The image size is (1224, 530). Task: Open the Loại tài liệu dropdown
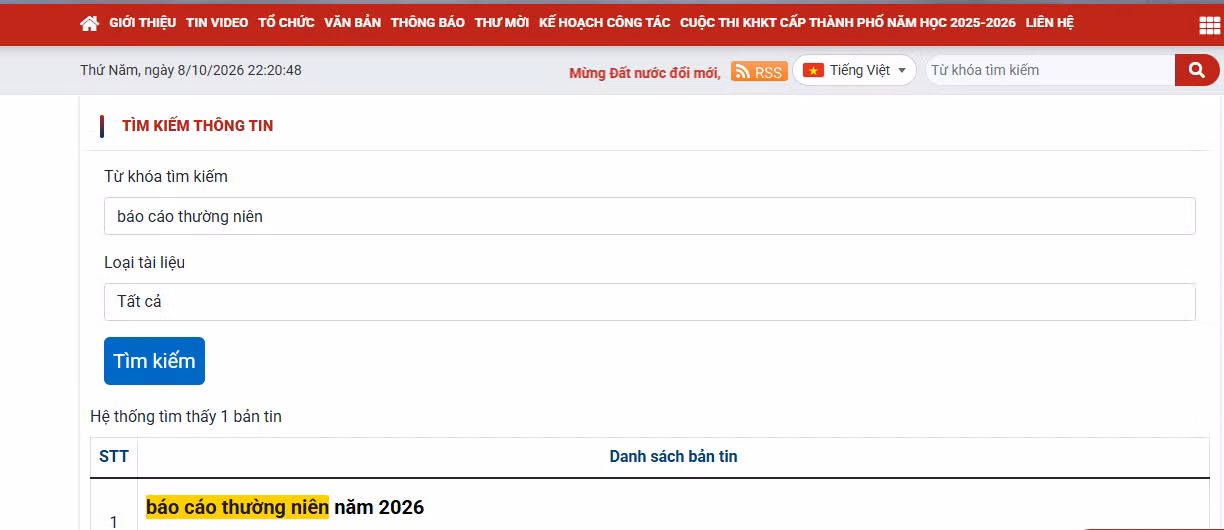650,302
